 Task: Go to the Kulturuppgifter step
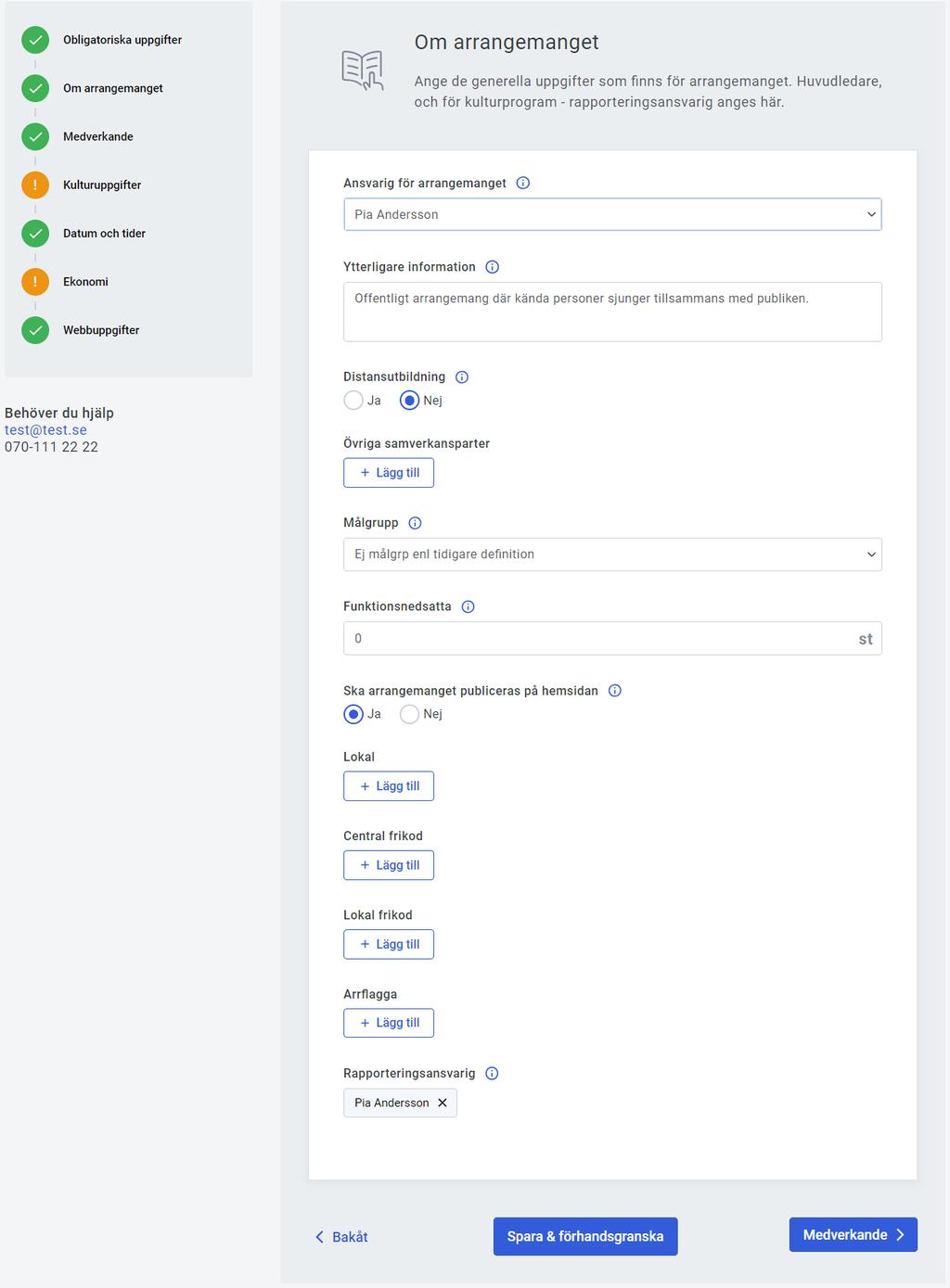pos(102,185)
